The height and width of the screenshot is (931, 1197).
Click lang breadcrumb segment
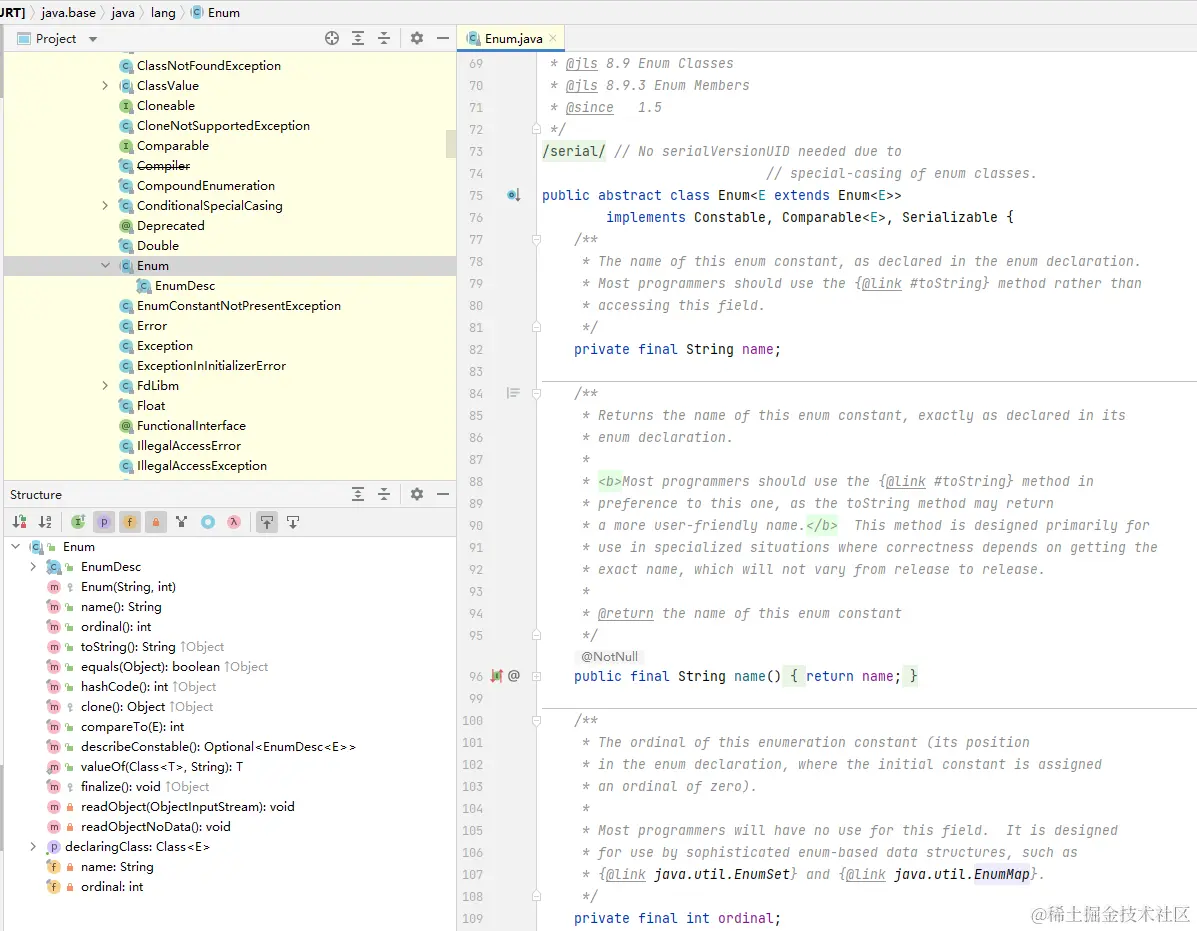(163, 13)
